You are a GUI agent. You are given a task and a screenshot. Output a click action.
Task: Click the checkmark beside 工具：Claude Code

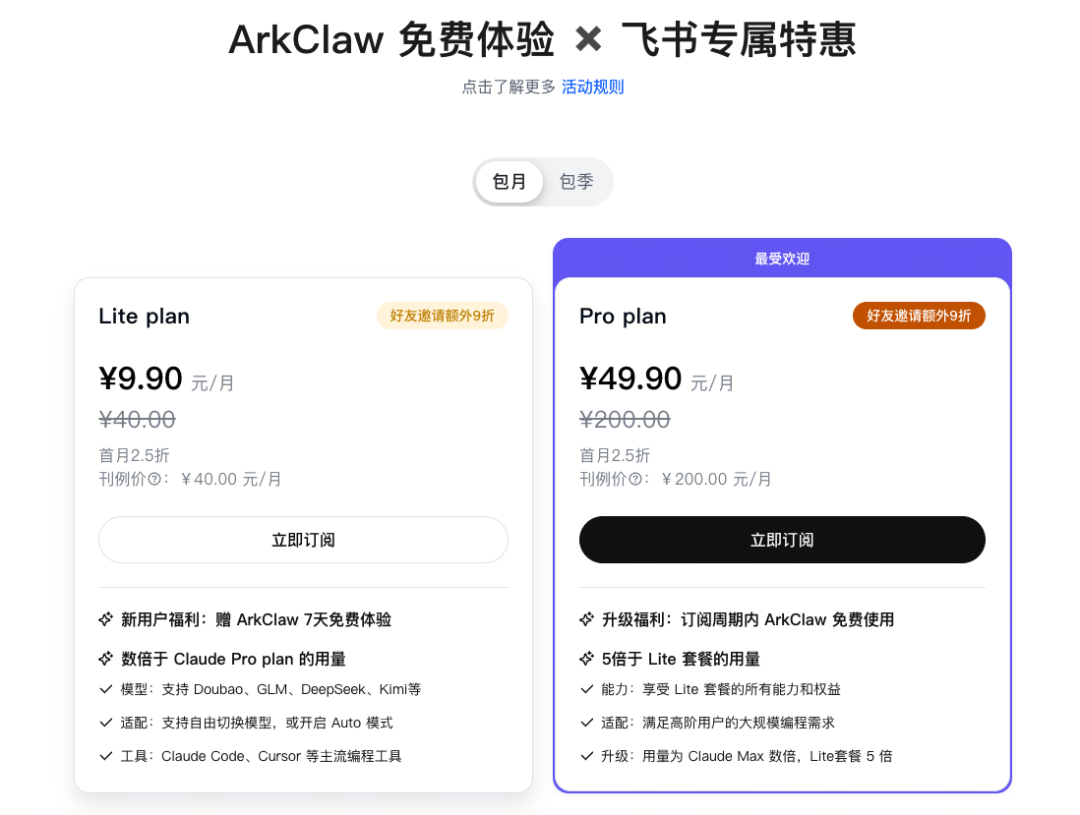(x=106, y=756)
